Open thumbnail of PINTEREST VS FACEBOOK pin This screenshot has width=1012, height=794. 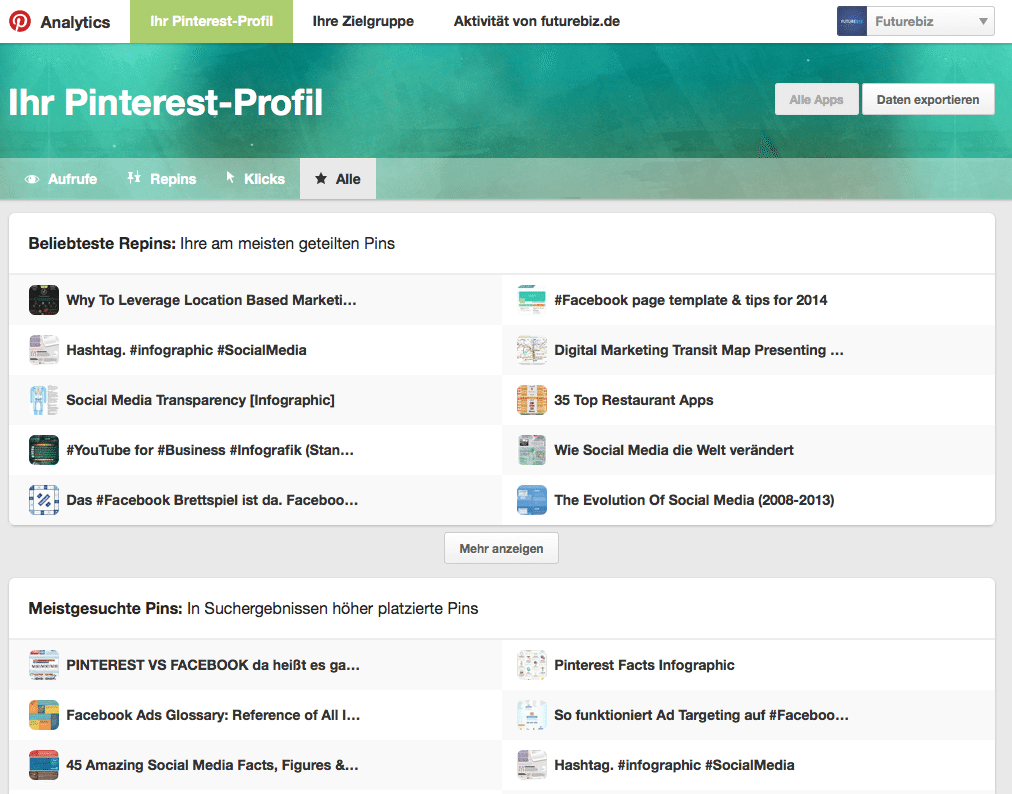tap(44, 665)
